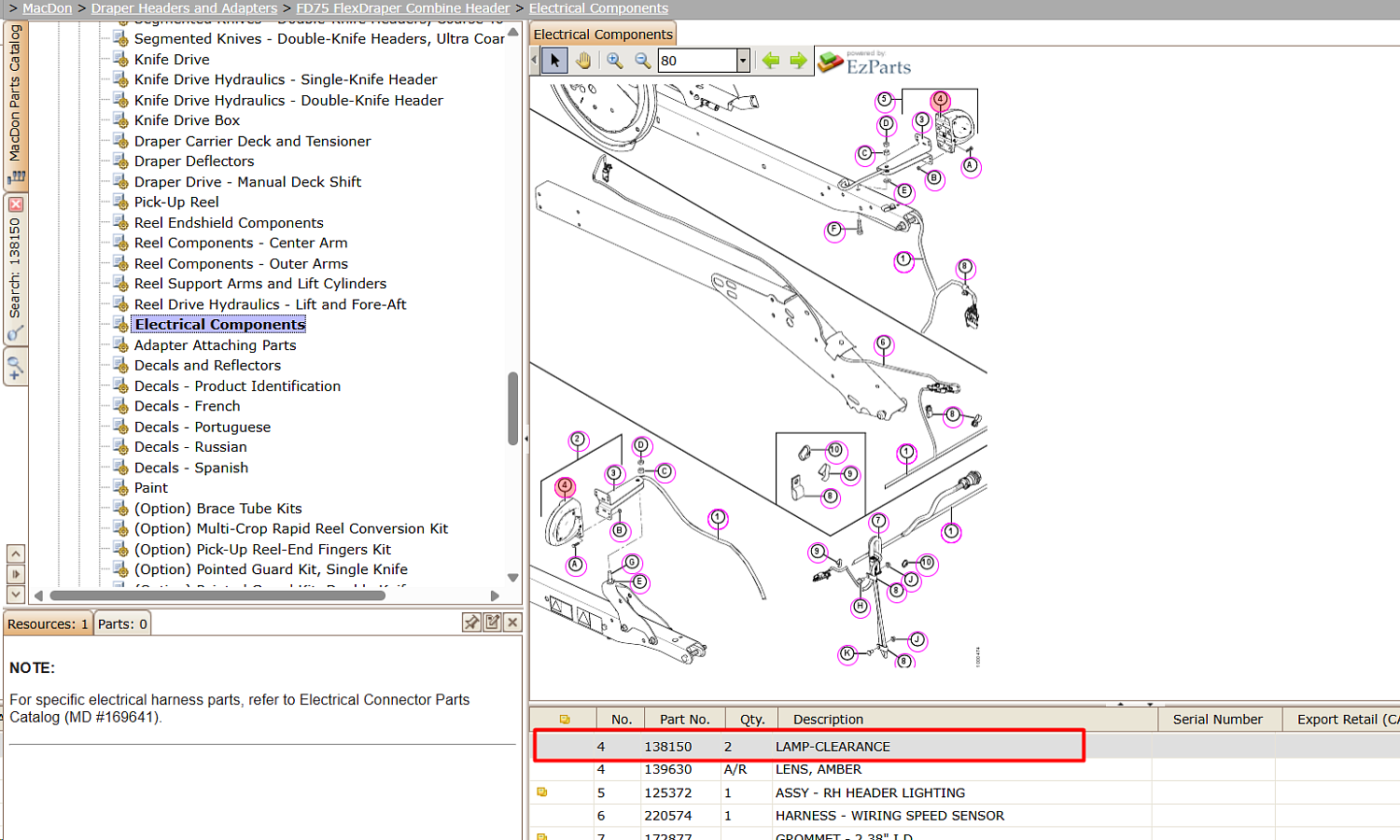Screen dimensions: 1400x840
Task: Open Knife Drive Hydraulics - Double-Knife Header
Action: point(288,101)
